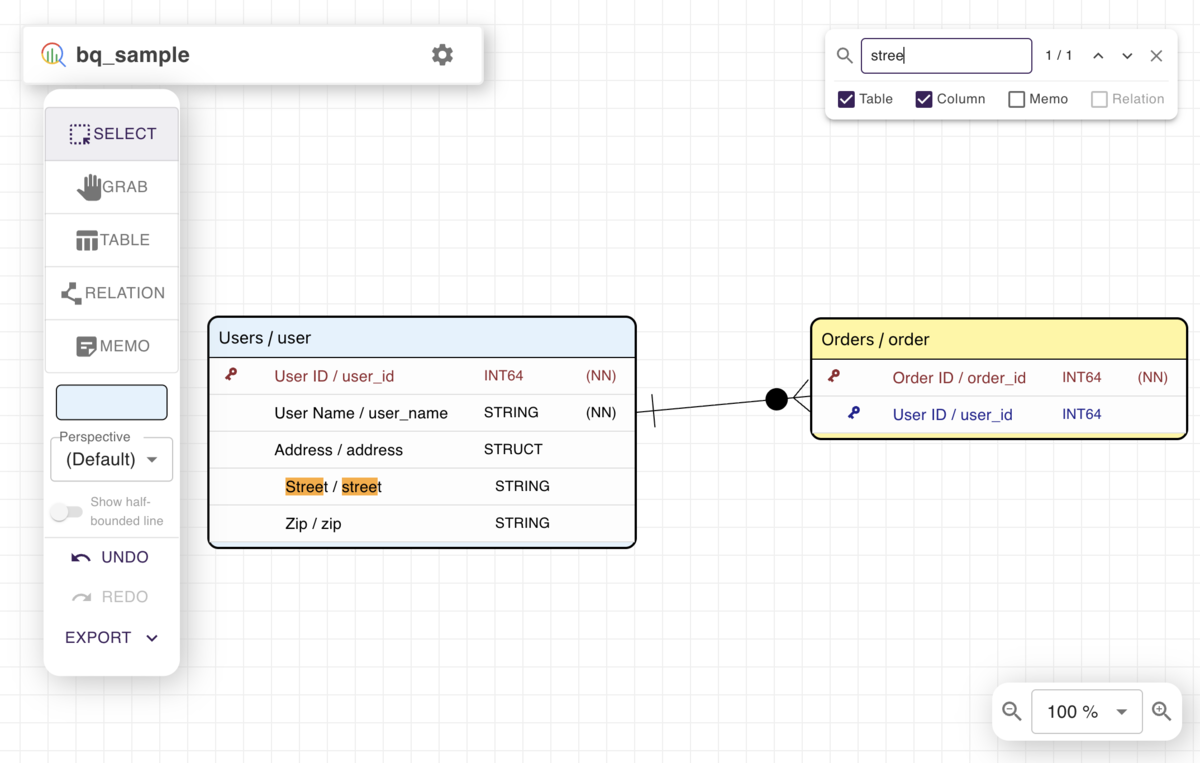Open the Perspective dropdown

[x=112, y=459]
